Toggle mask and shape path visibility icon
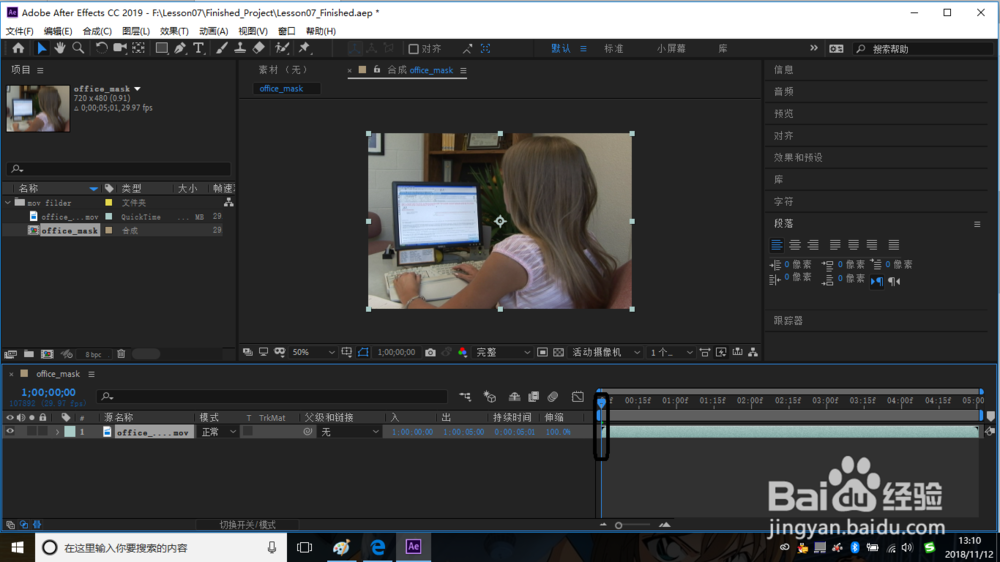The image size is (1000, 562). pos(363,353)
